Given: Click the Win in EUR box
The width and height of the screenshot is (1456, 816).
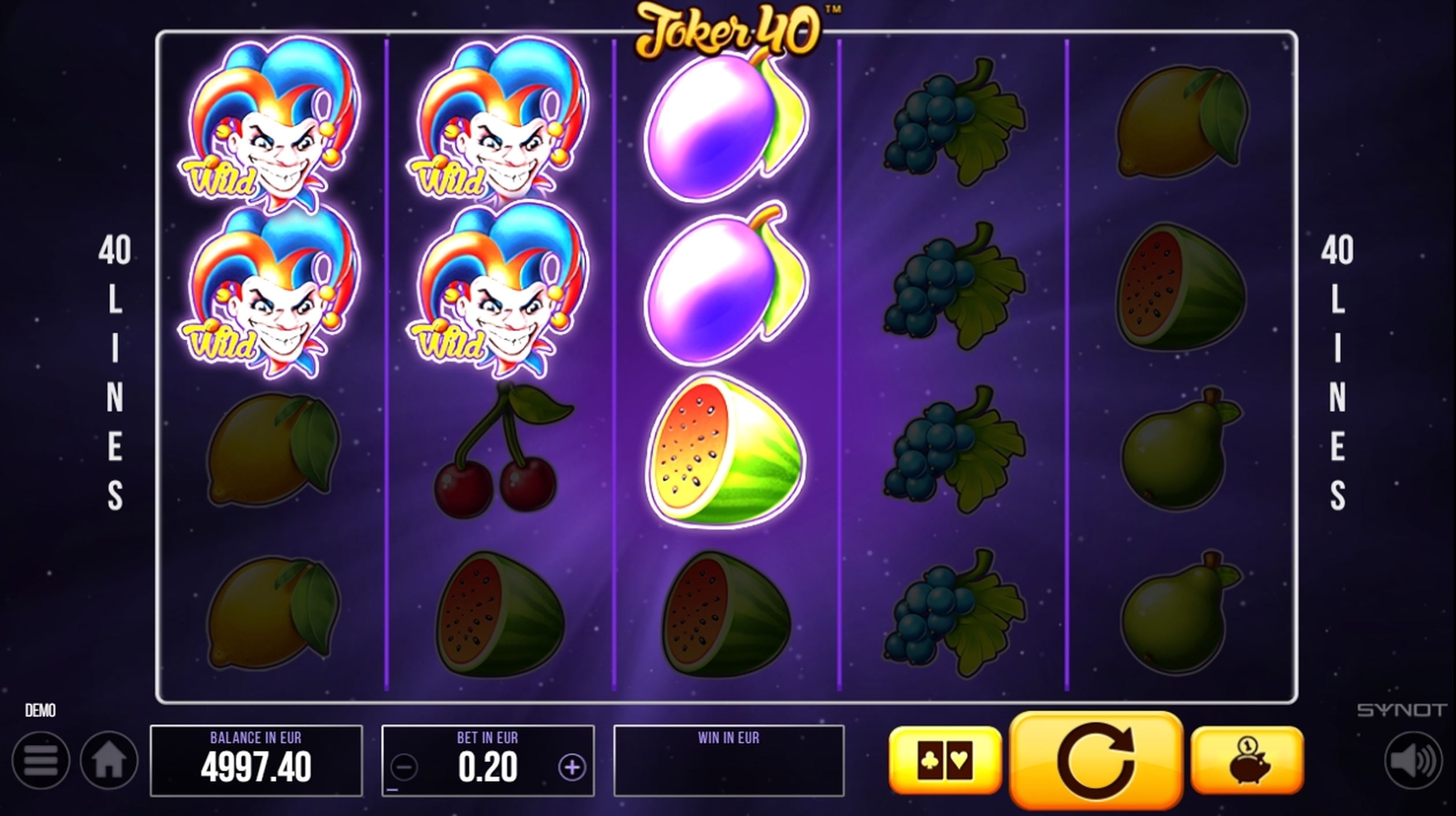Looking at the screenshot, I should (x=729, y=761).
